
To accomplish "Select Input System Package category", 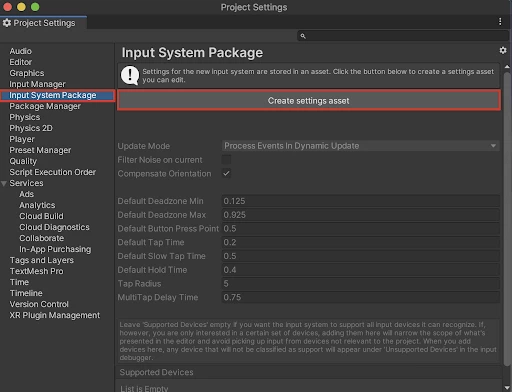I will pos(53,95).
